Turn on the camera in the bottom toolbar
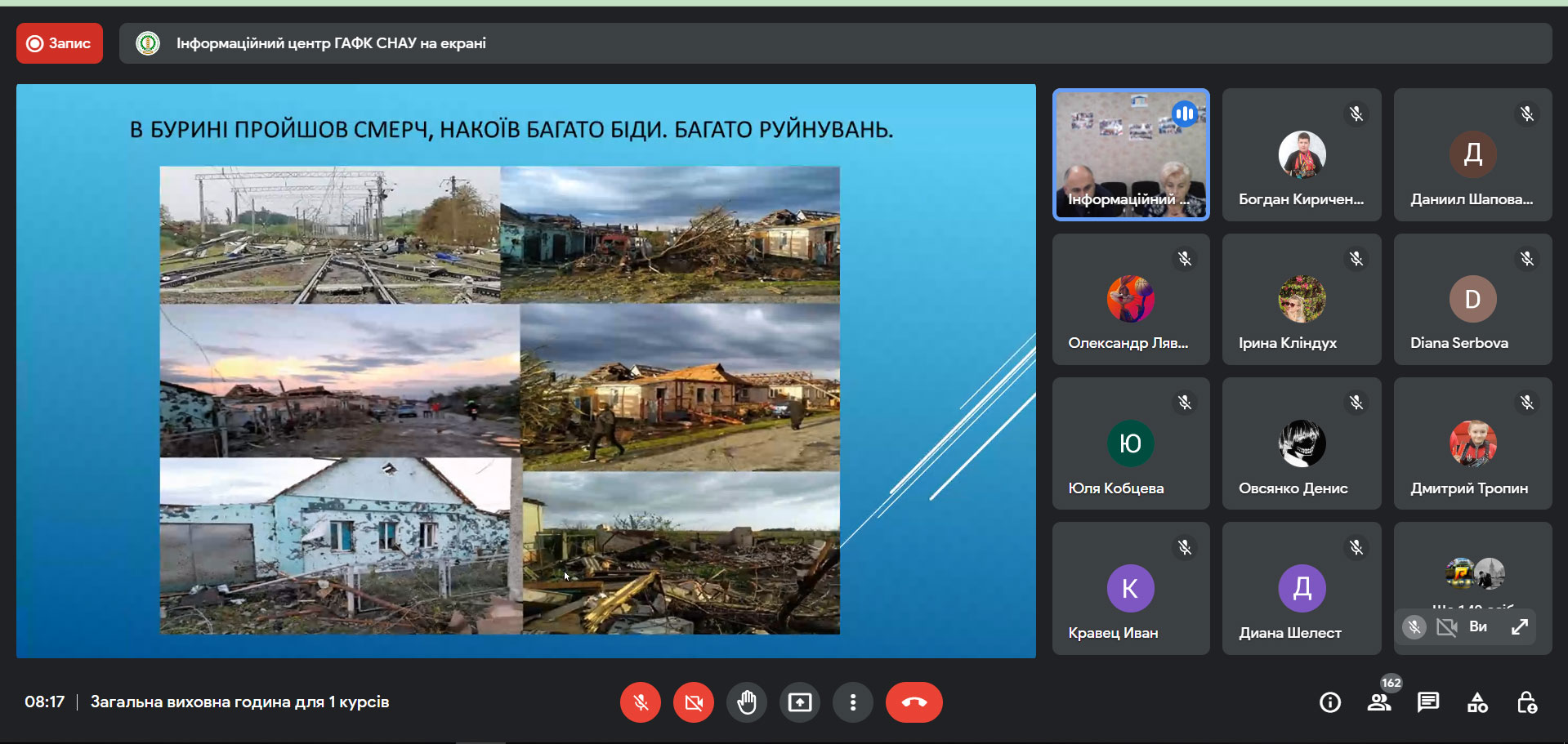Image resolution: width=1568 pixels, height=744 pixels. 694,702
